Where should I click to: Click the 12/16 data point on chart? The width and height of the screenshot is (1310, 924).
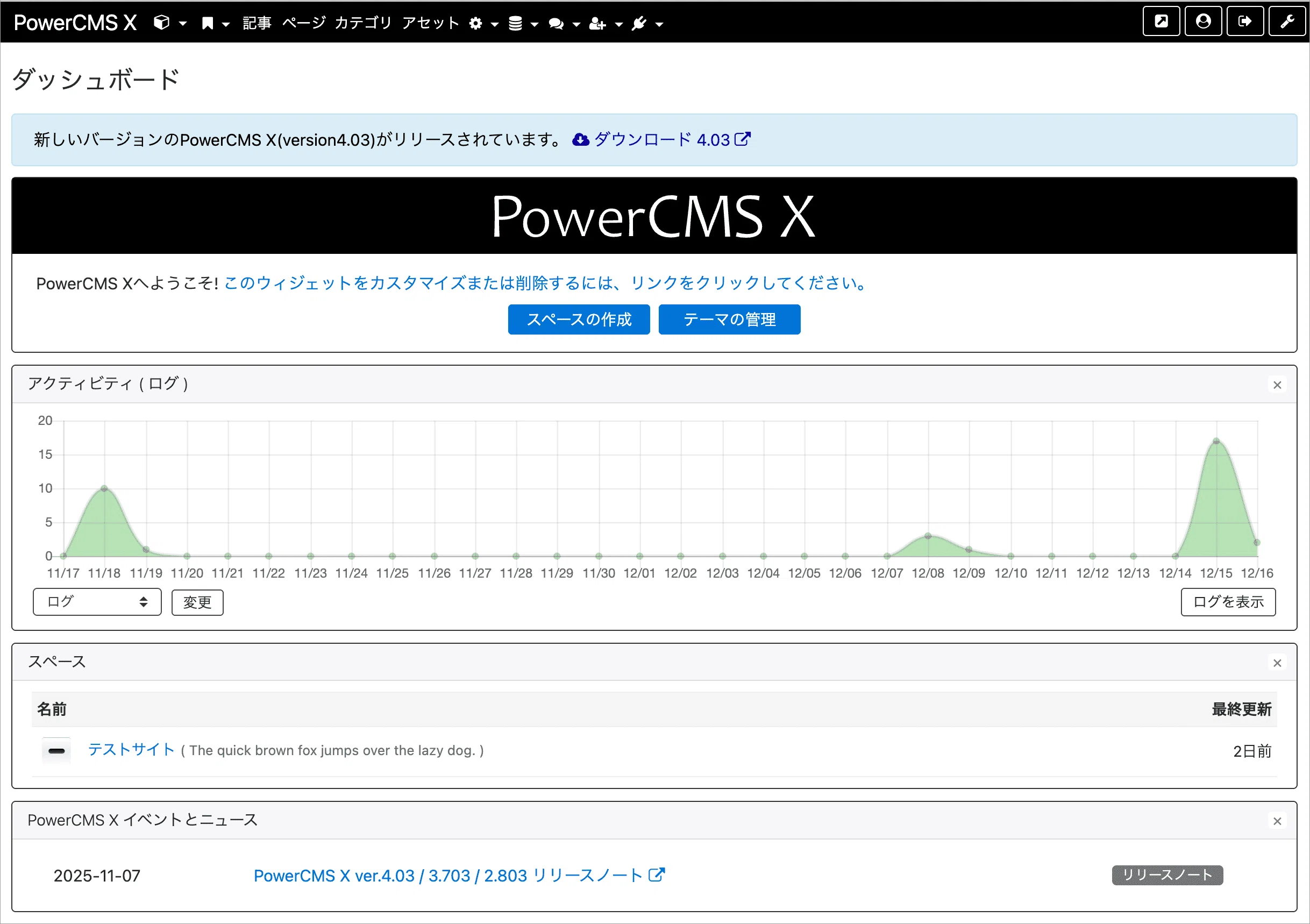pos(1256,543)
